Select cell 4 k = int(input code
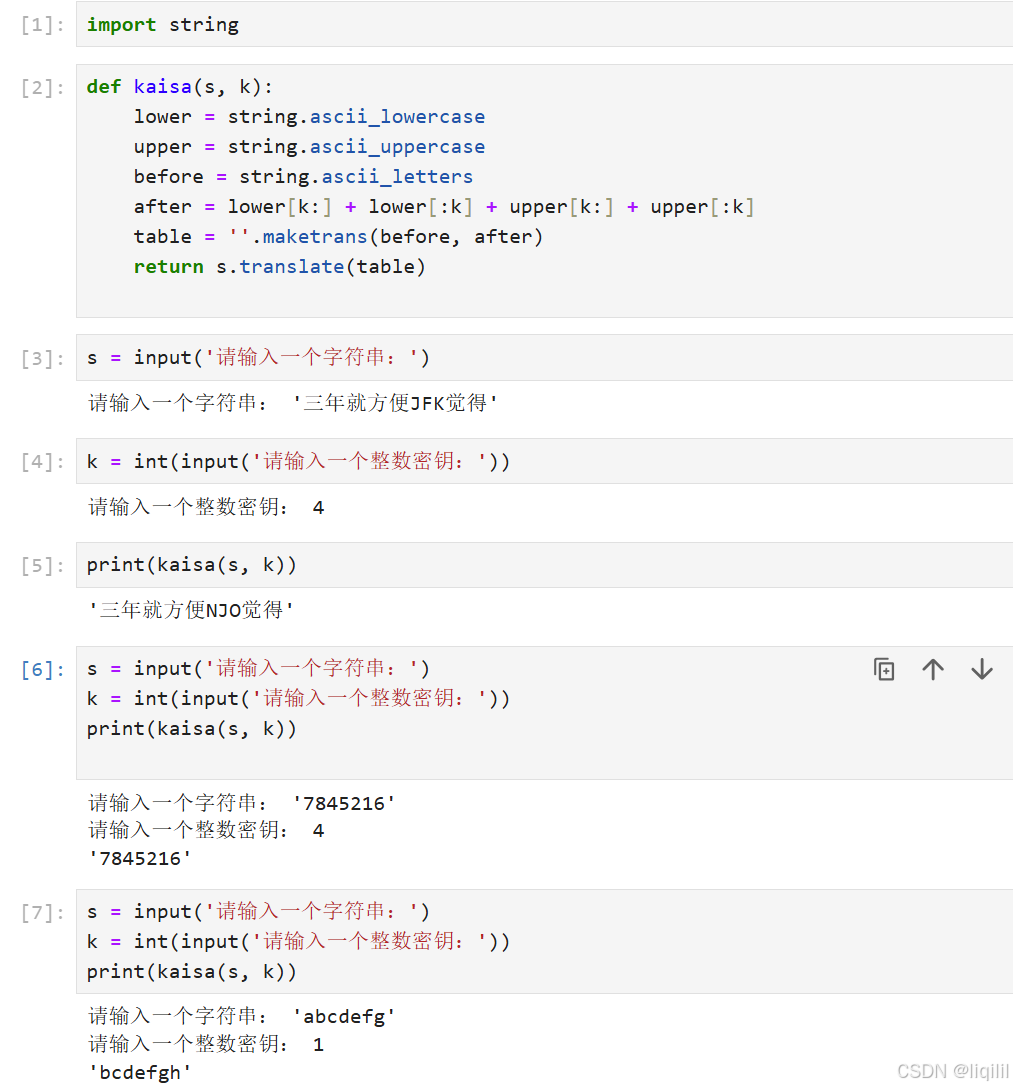The image size is (1013, 1089). click(x=298, y=461)
